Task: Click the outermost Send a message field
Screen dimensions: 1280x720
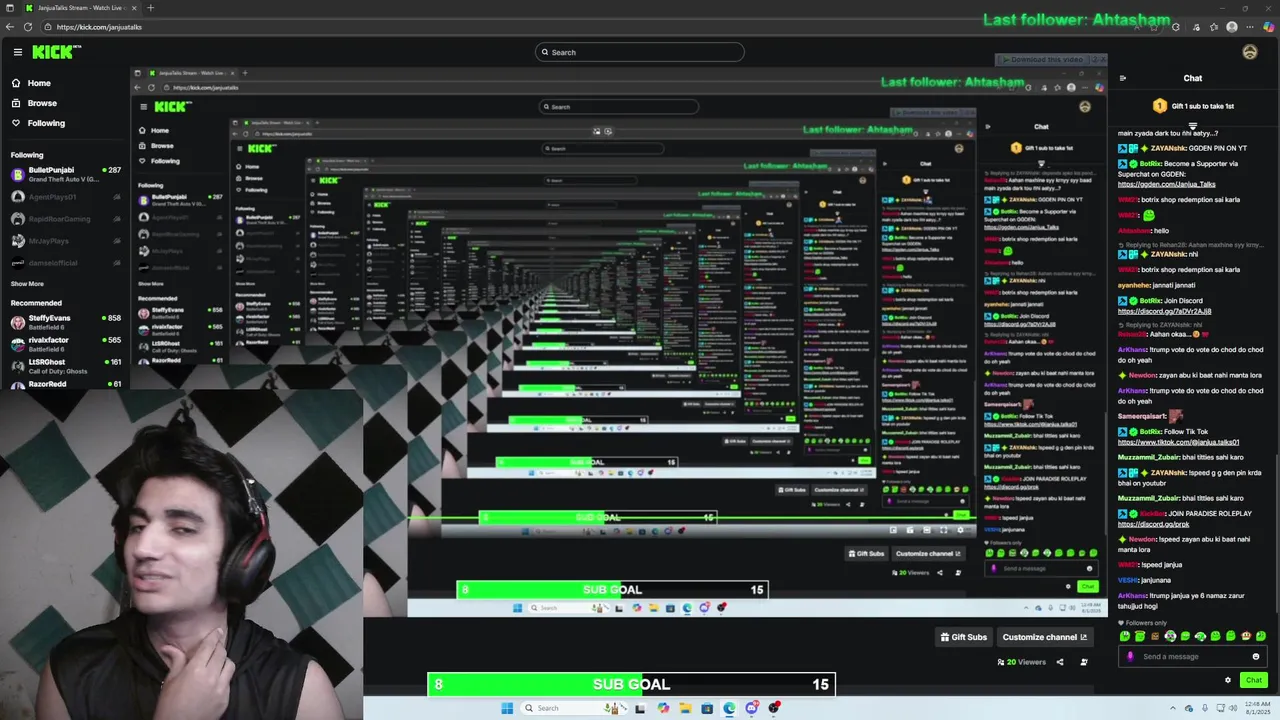Action: [1194, 657]
